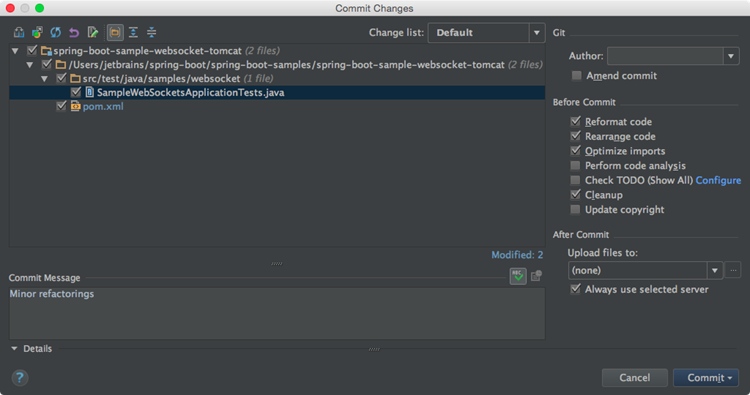Disable the Reformat code checkbox
Image resolution: width=750 pixels, height=395 pixels.
pos(575,121)
